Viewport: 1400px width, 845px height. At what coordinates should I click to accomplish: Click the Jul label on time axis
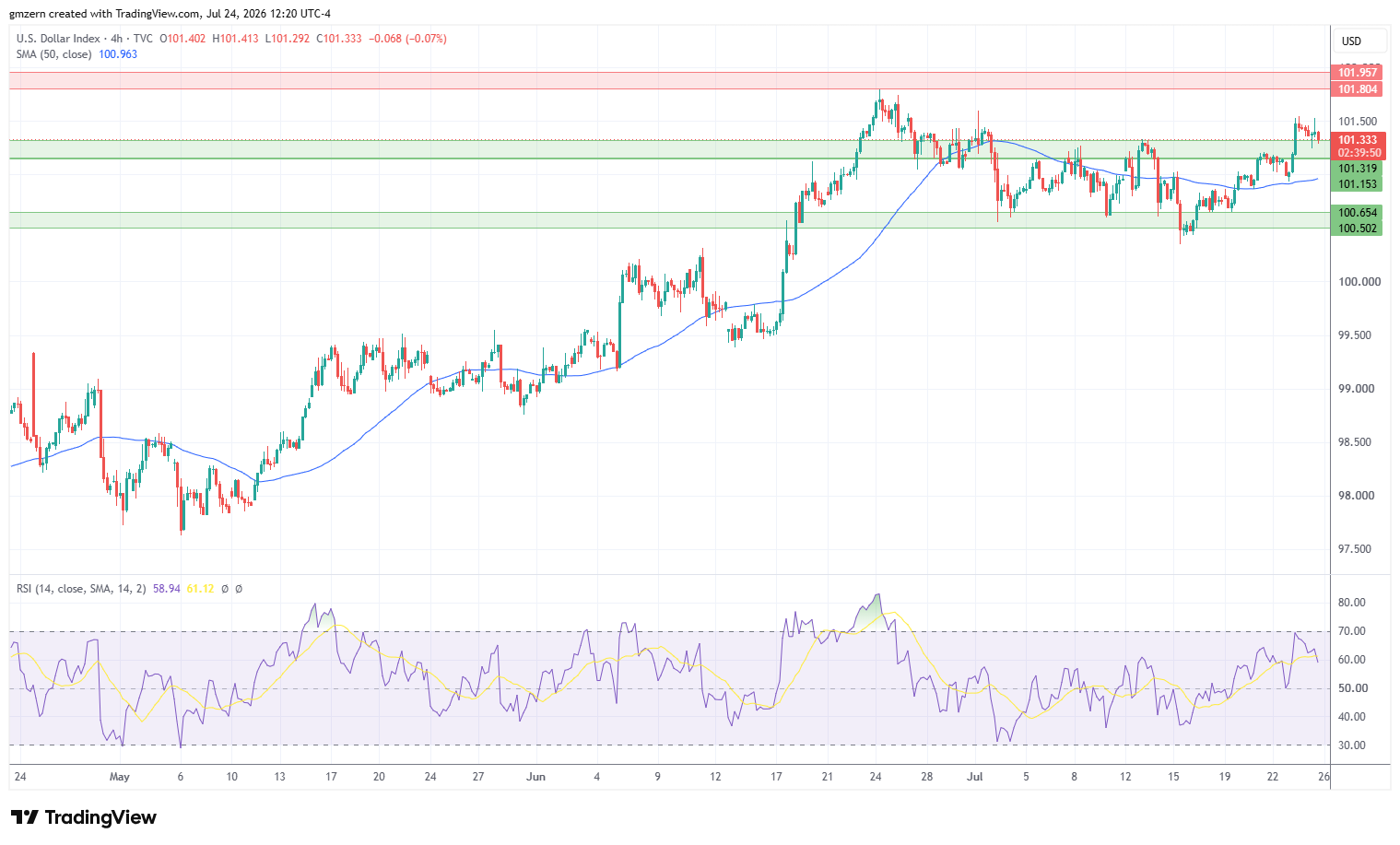coord(975,777)
